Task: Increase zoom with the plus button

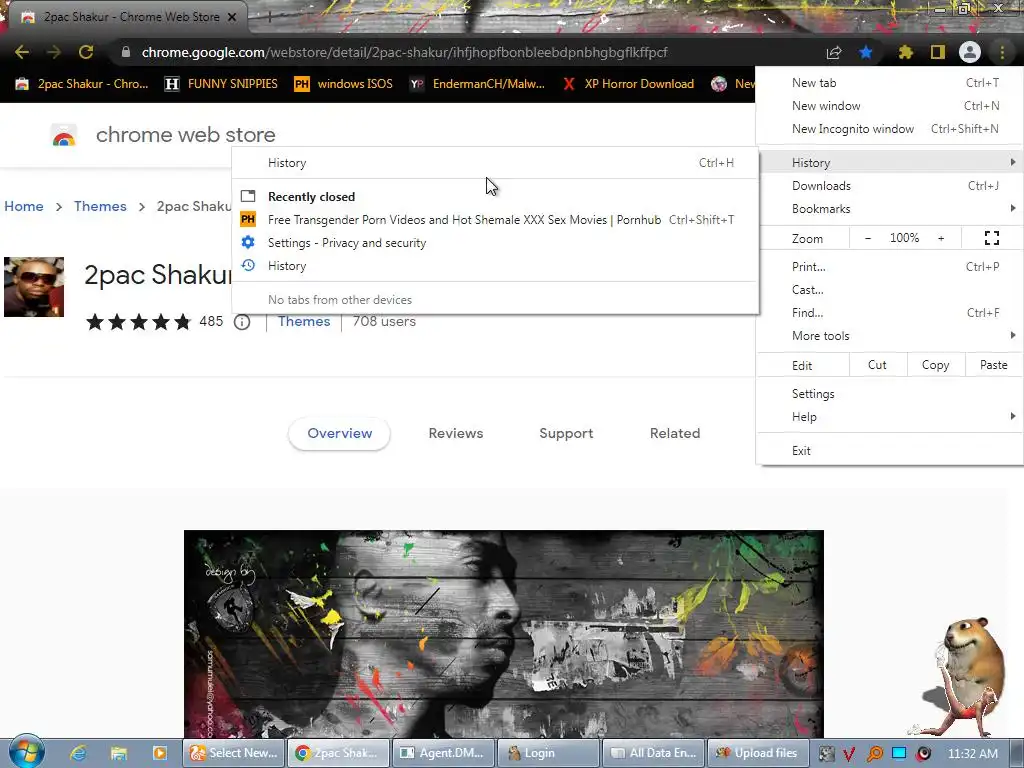Action: click(941, 238)
